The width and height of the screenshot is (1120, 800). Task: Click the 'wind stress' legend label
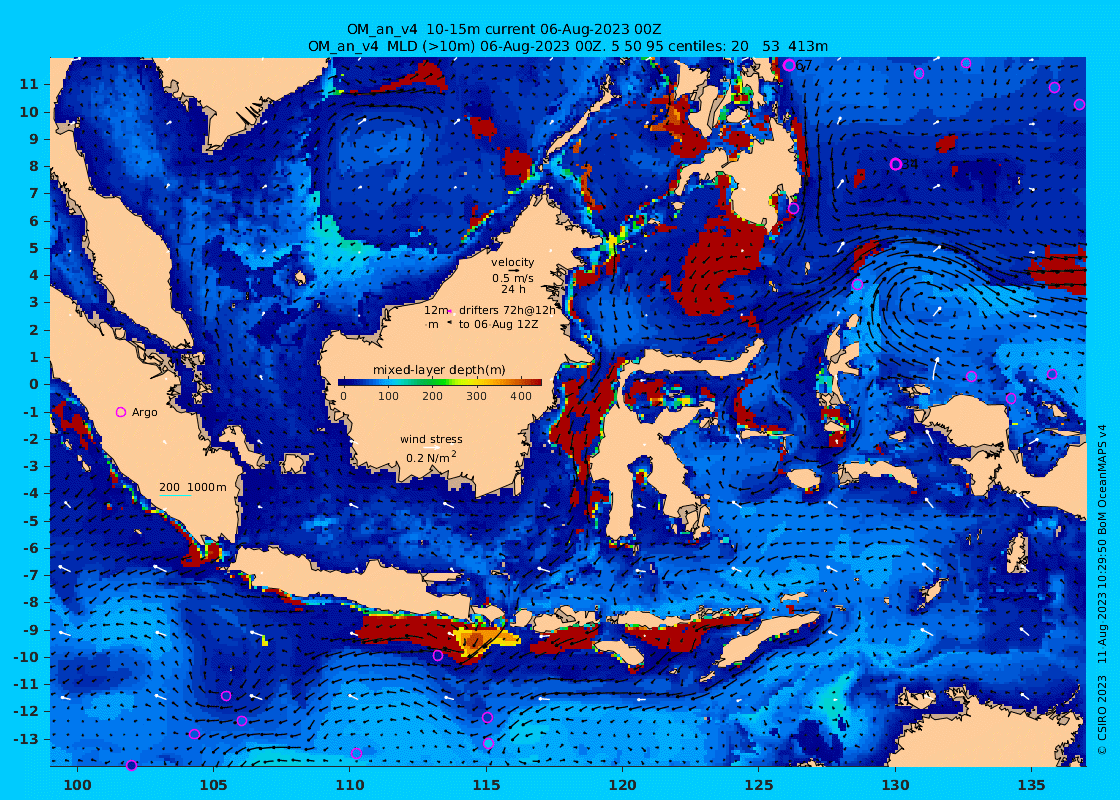(431, 439)
